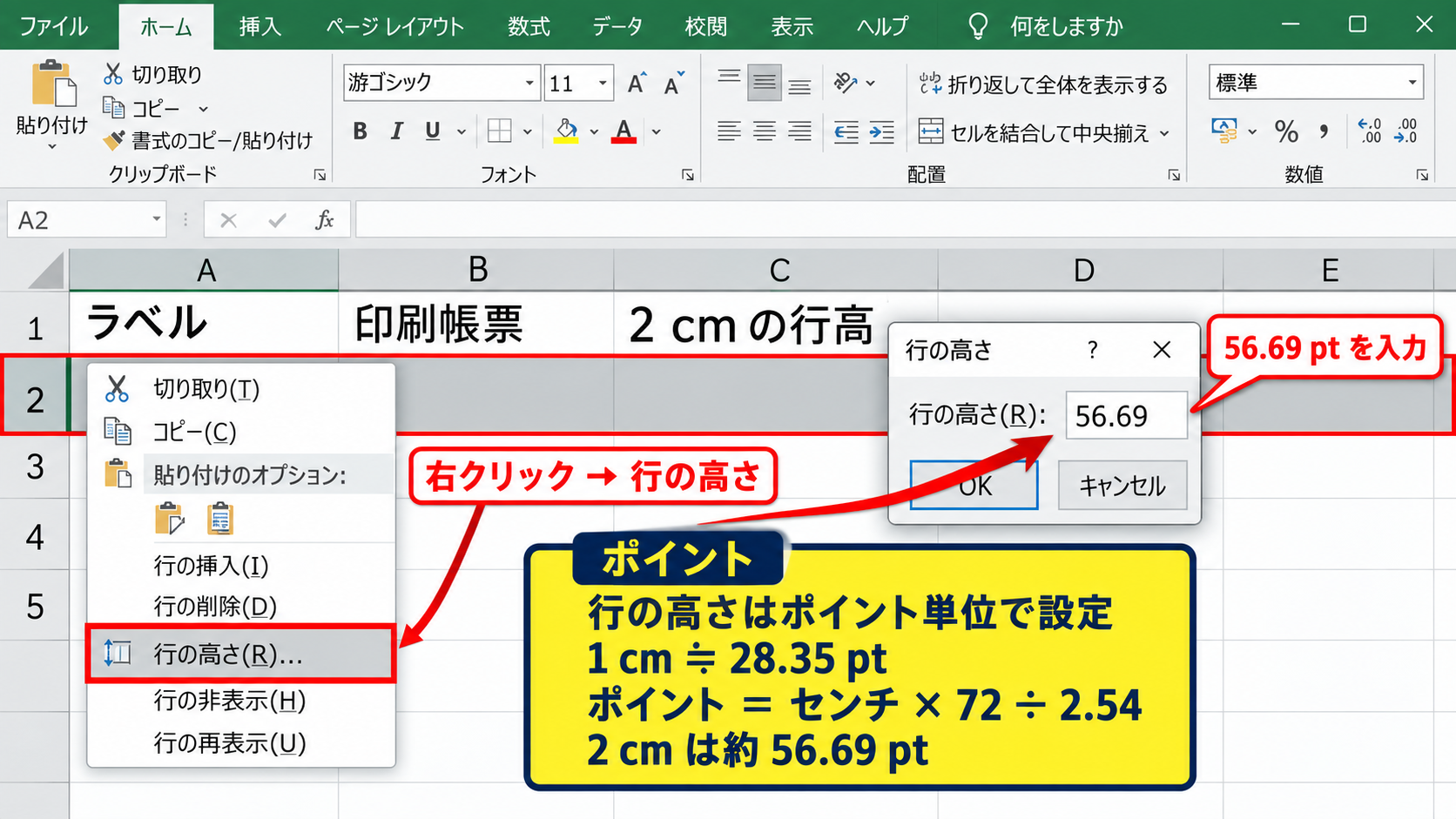Click the row height value field (56.69)
1456x819 pixels.
pyautogui.click(x=1126, y=415)
